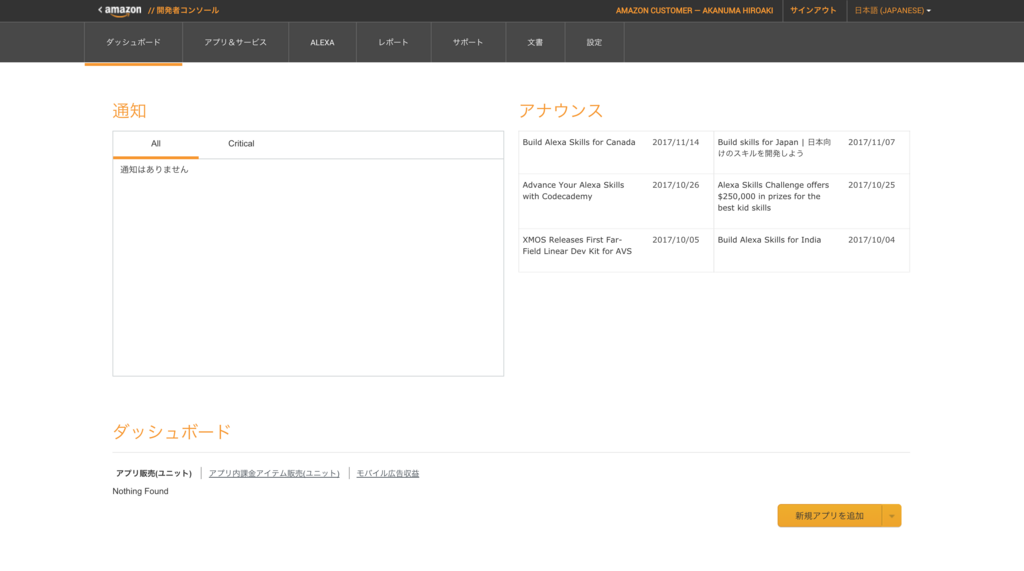This screenshot has height=571, width=1024.
Task: Switch to the All notifications tab
Action: (x=155, y=144)
